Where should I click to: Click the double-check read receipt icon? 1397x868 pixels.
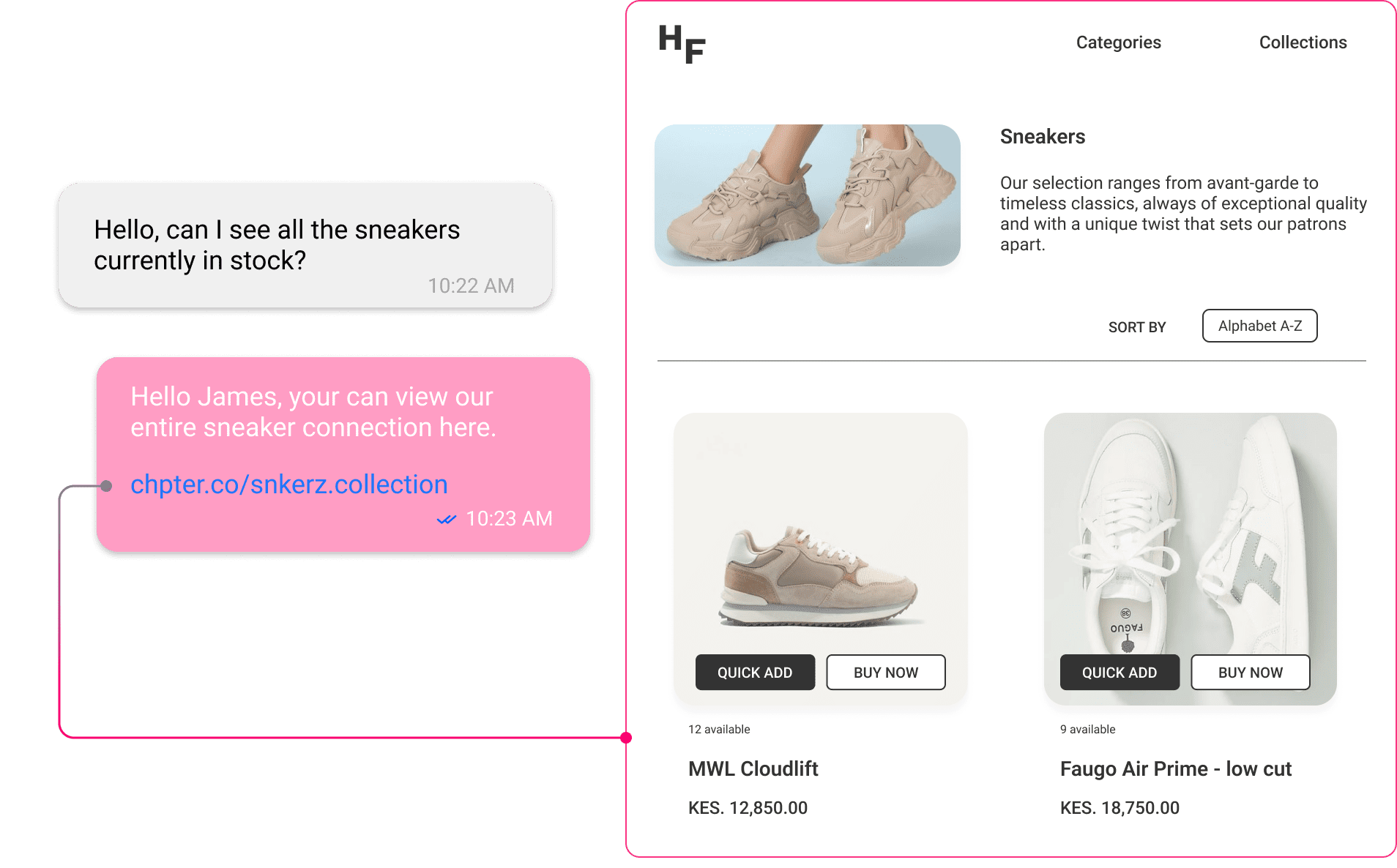[447, 520]
